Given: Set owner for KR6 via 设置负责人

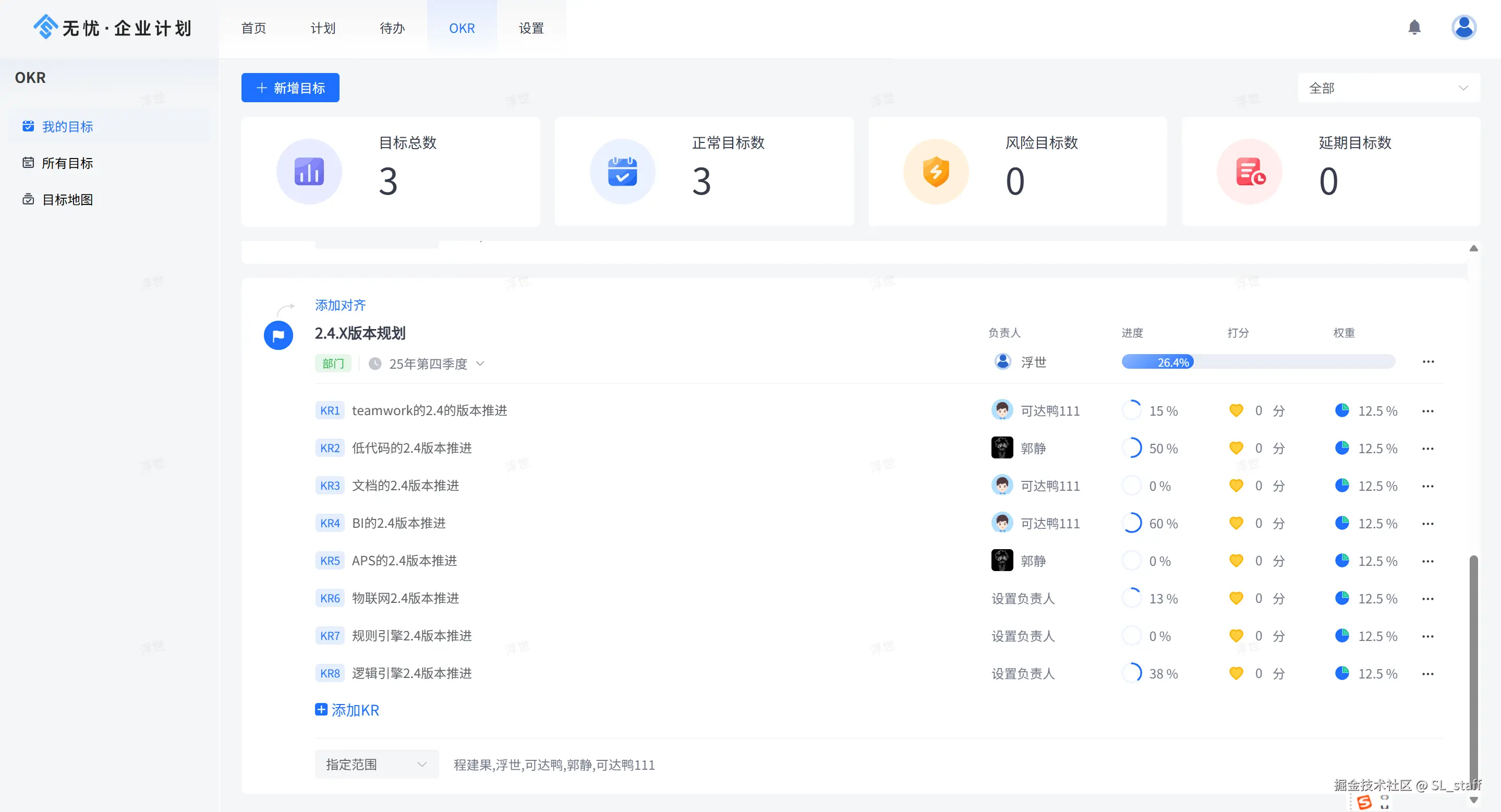Looking at the screenshot, I should pyautogui.click(x=1023, y=599).
